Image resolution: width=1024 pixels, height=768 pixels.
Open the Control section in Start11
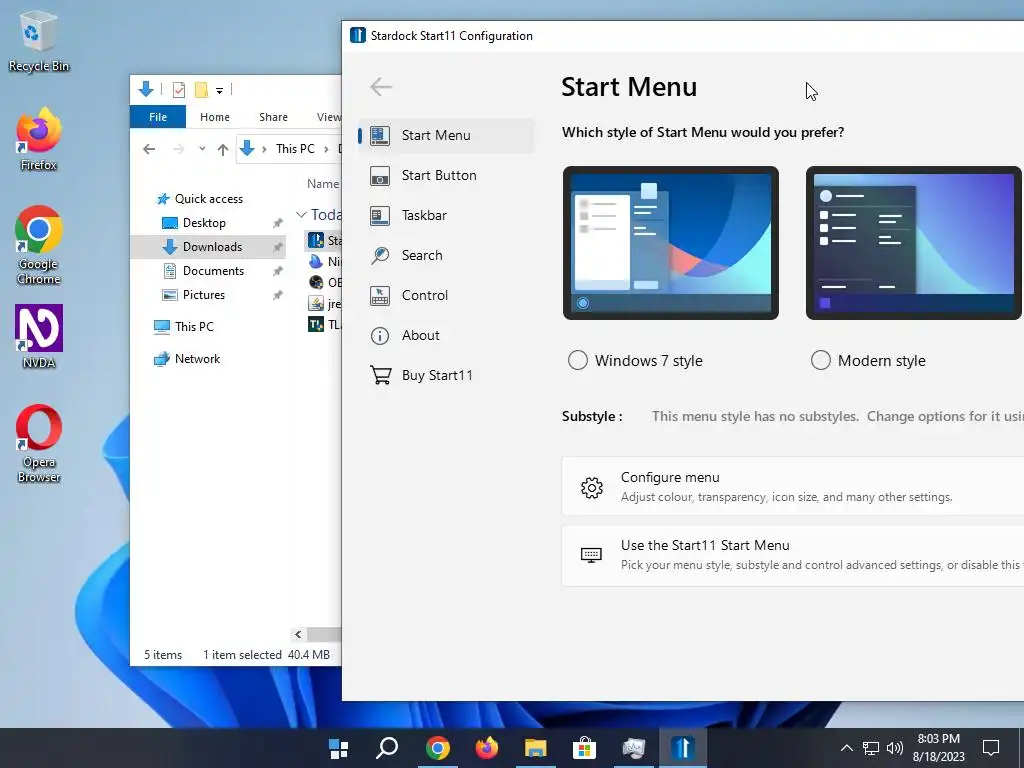tap(446, 295)
